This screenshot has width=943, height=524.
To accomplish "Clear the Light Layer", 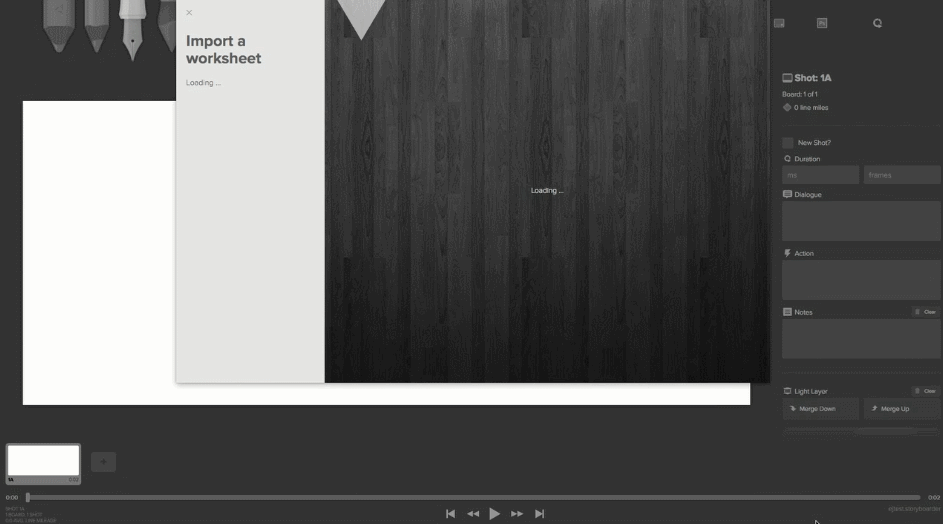I will 925,391.
